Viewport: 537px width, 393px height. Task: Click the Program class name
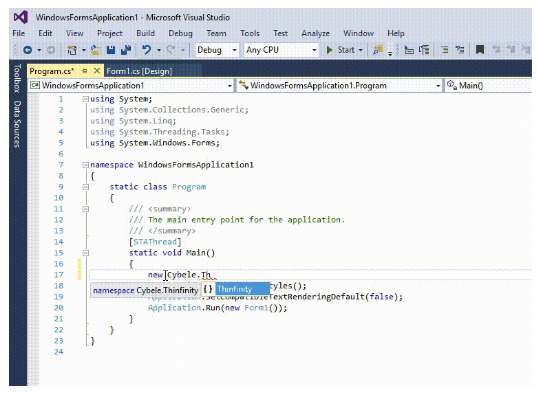point(189,187)
